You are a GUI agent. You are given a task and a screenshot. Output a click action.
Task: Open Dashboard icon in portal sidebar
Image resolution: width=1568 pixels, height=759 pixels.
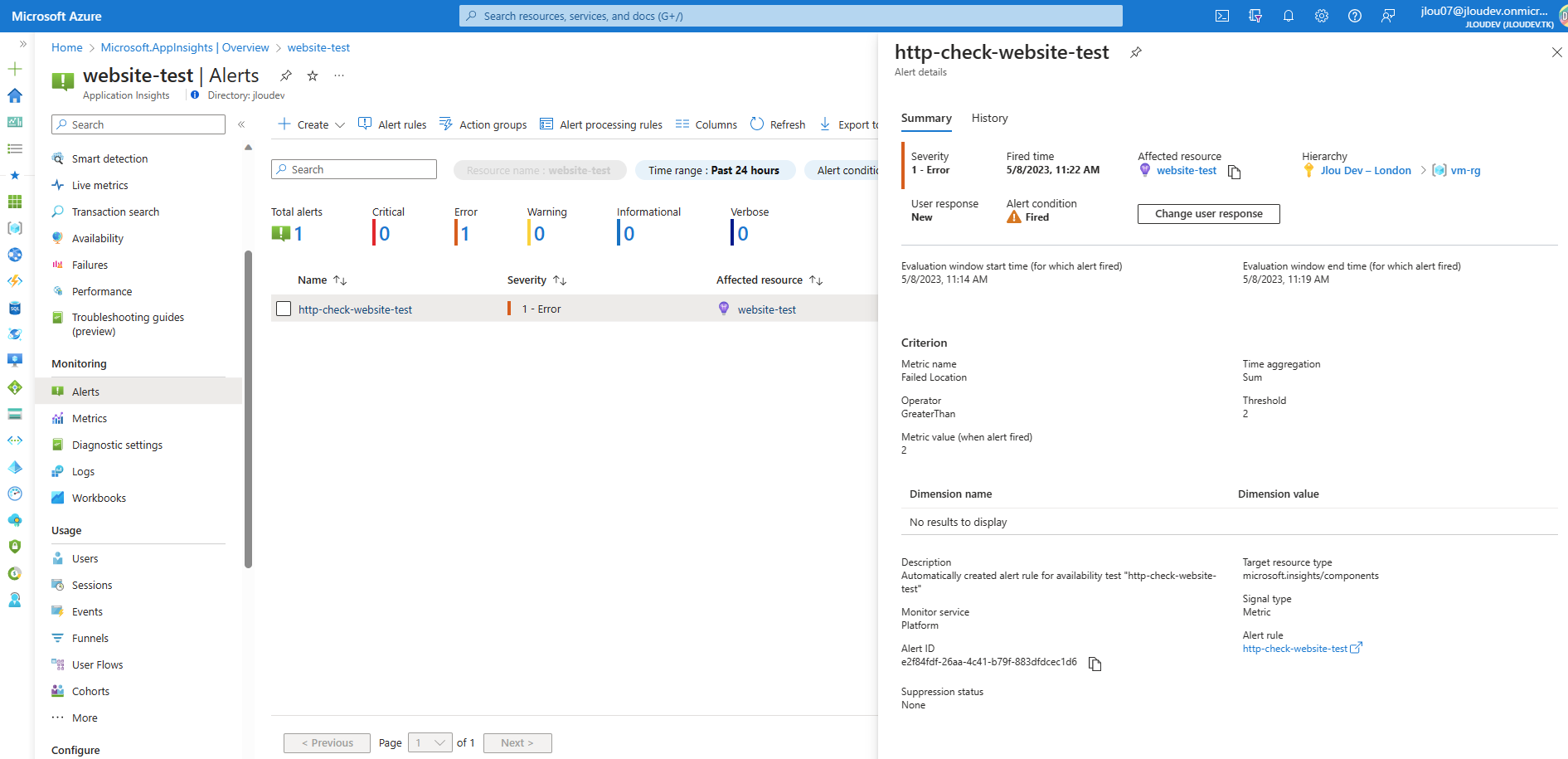click(15, 122)
